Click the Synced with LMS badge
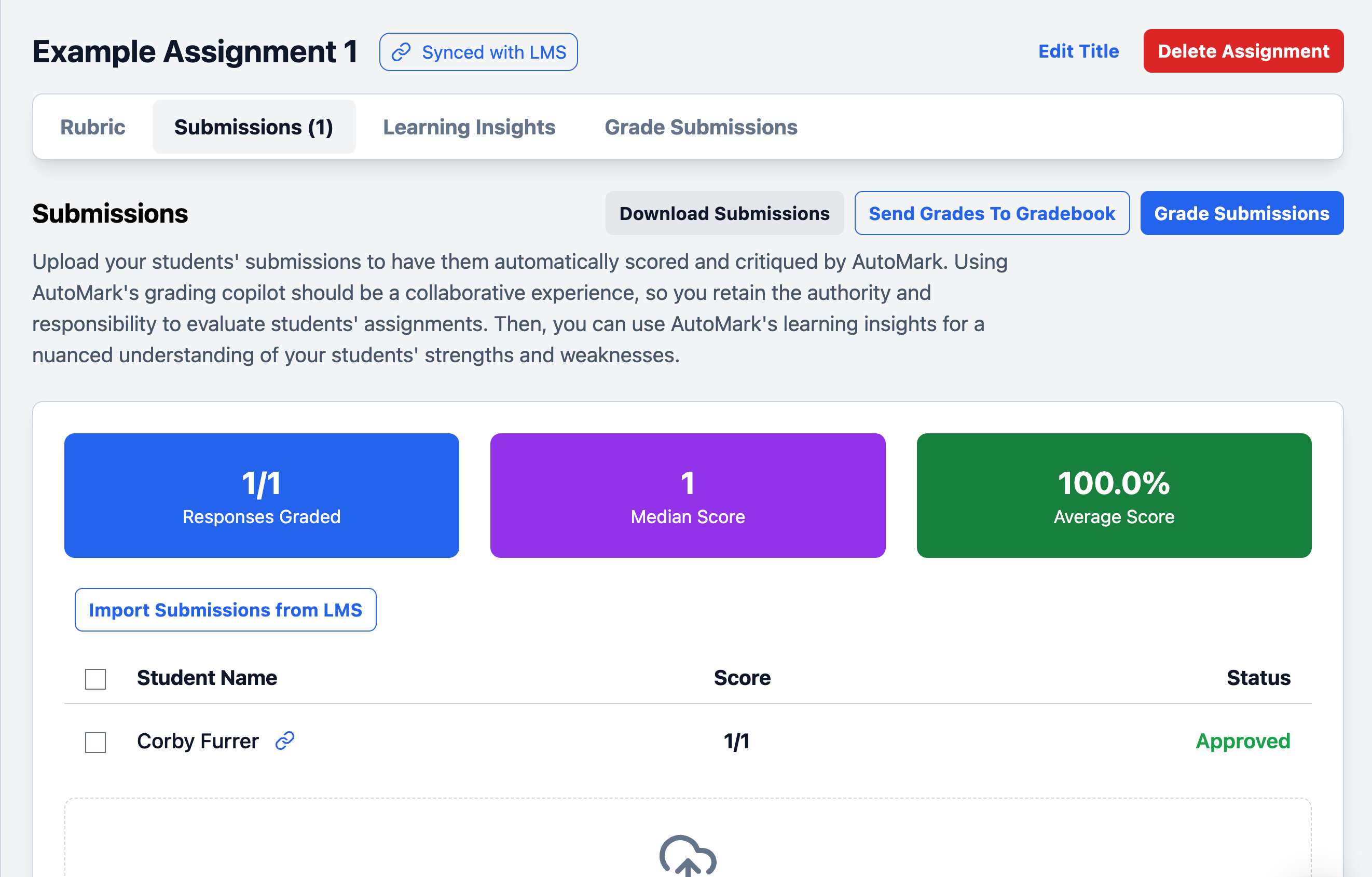 (478, 51)
